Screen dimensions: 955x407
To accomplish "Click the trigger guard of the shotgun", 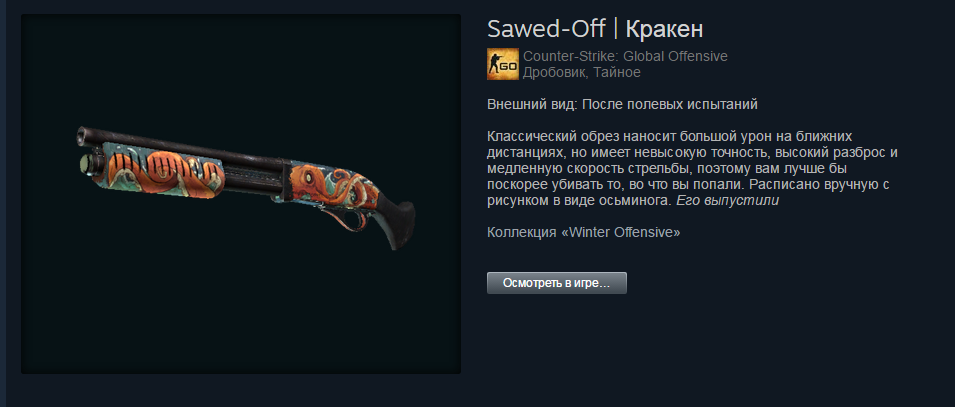I will click(x=353, y=219).
